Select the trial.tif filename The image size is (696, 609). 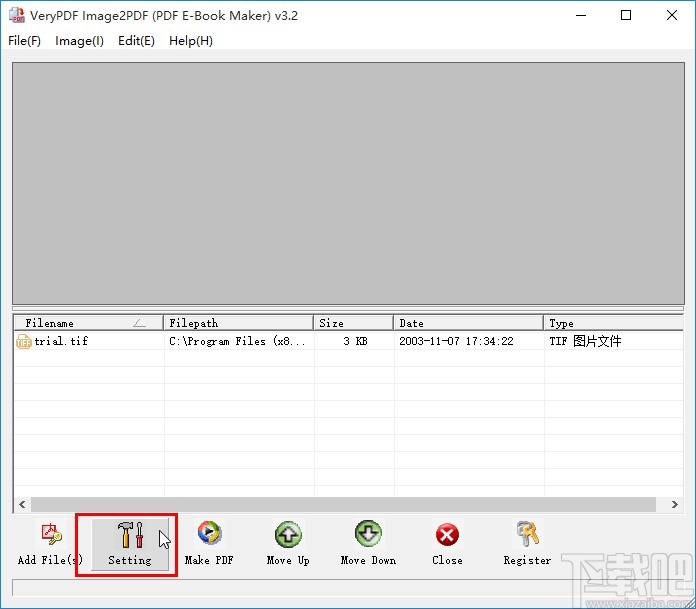click(61, 341)
